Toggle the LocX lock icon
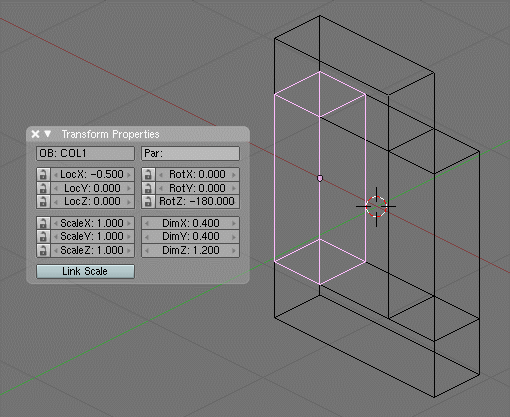 point(43,174)
